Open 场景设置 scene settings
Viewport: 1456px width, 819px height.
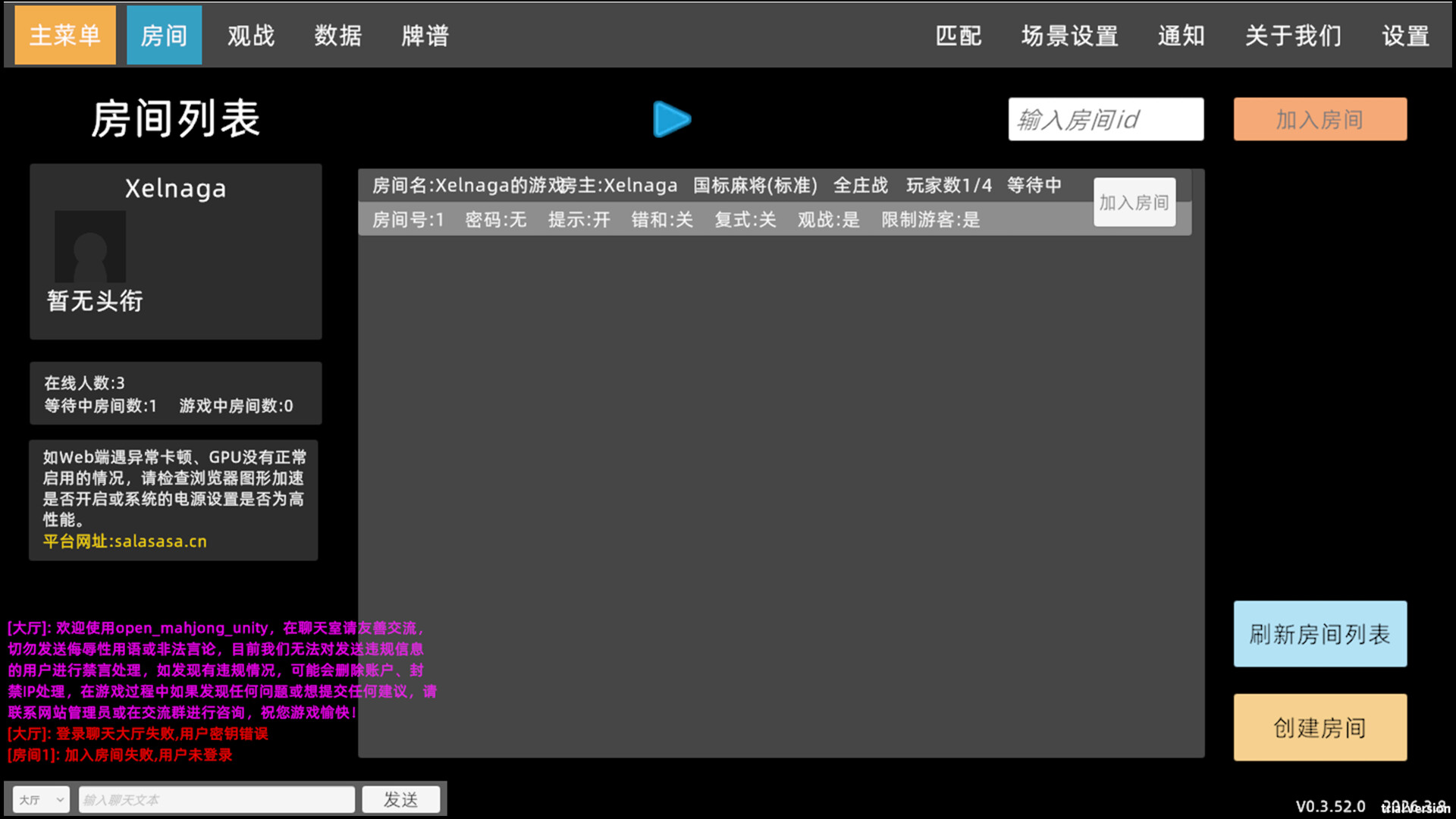tap(1069, 35)
